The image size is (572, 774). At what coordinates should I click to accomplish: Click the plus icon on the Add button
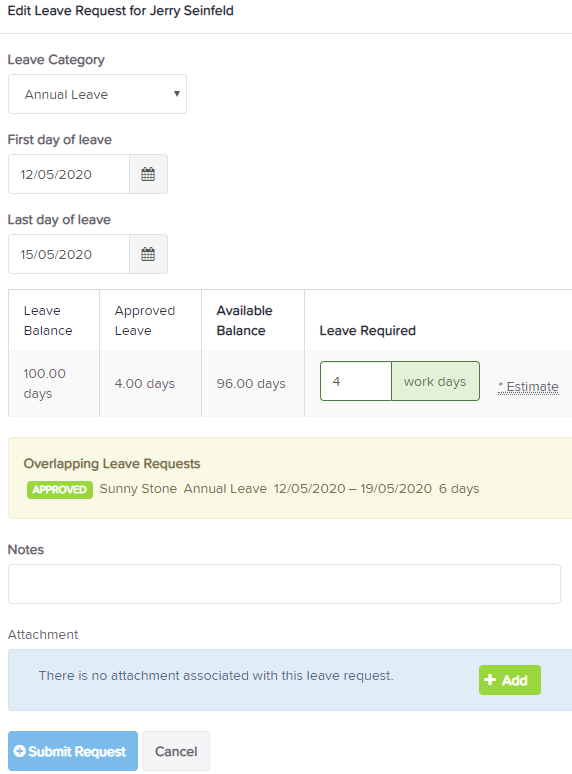click(x=490, y=680)
